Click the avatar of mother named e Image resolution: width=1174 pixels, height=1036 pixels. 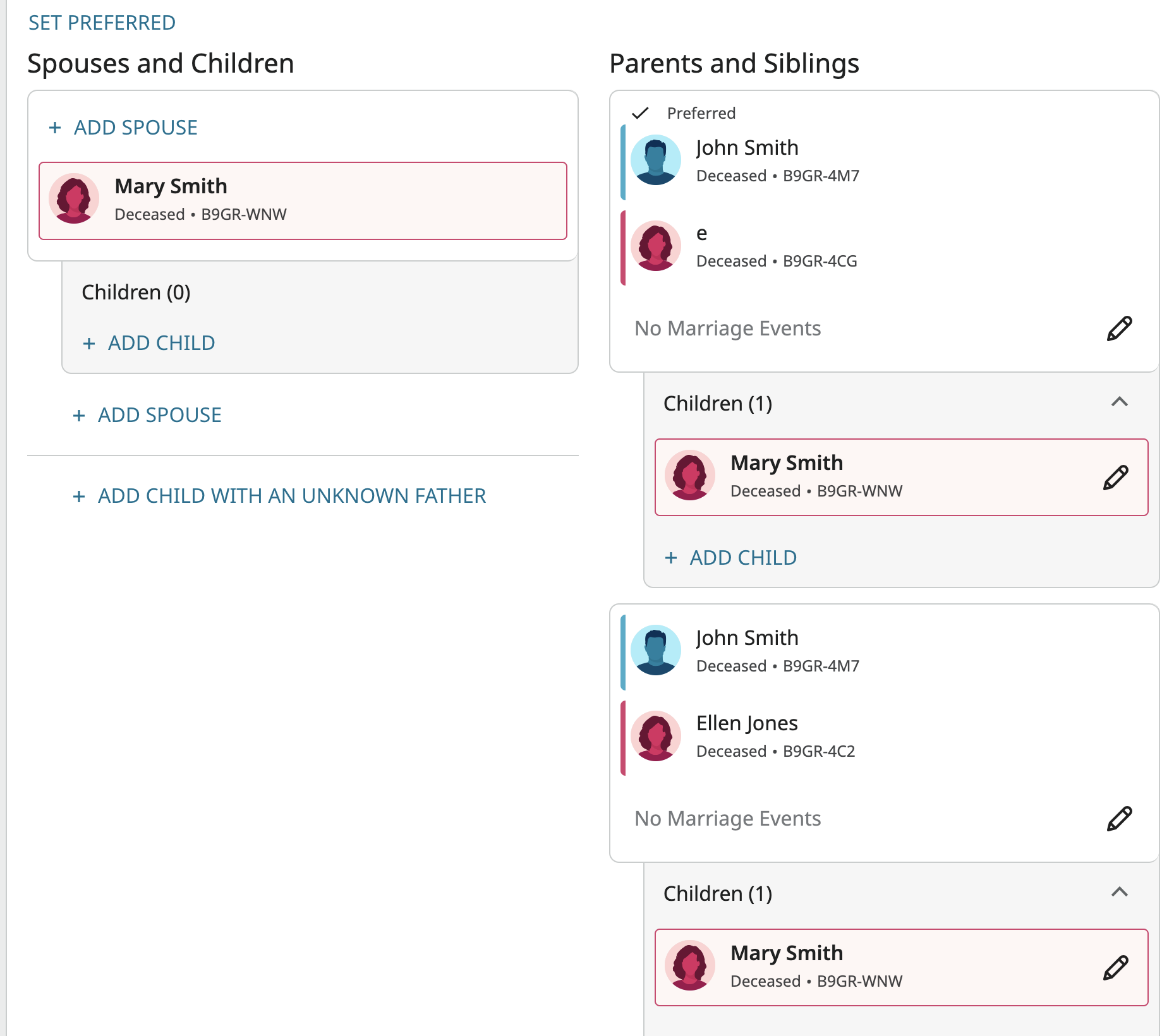(656, 246)
